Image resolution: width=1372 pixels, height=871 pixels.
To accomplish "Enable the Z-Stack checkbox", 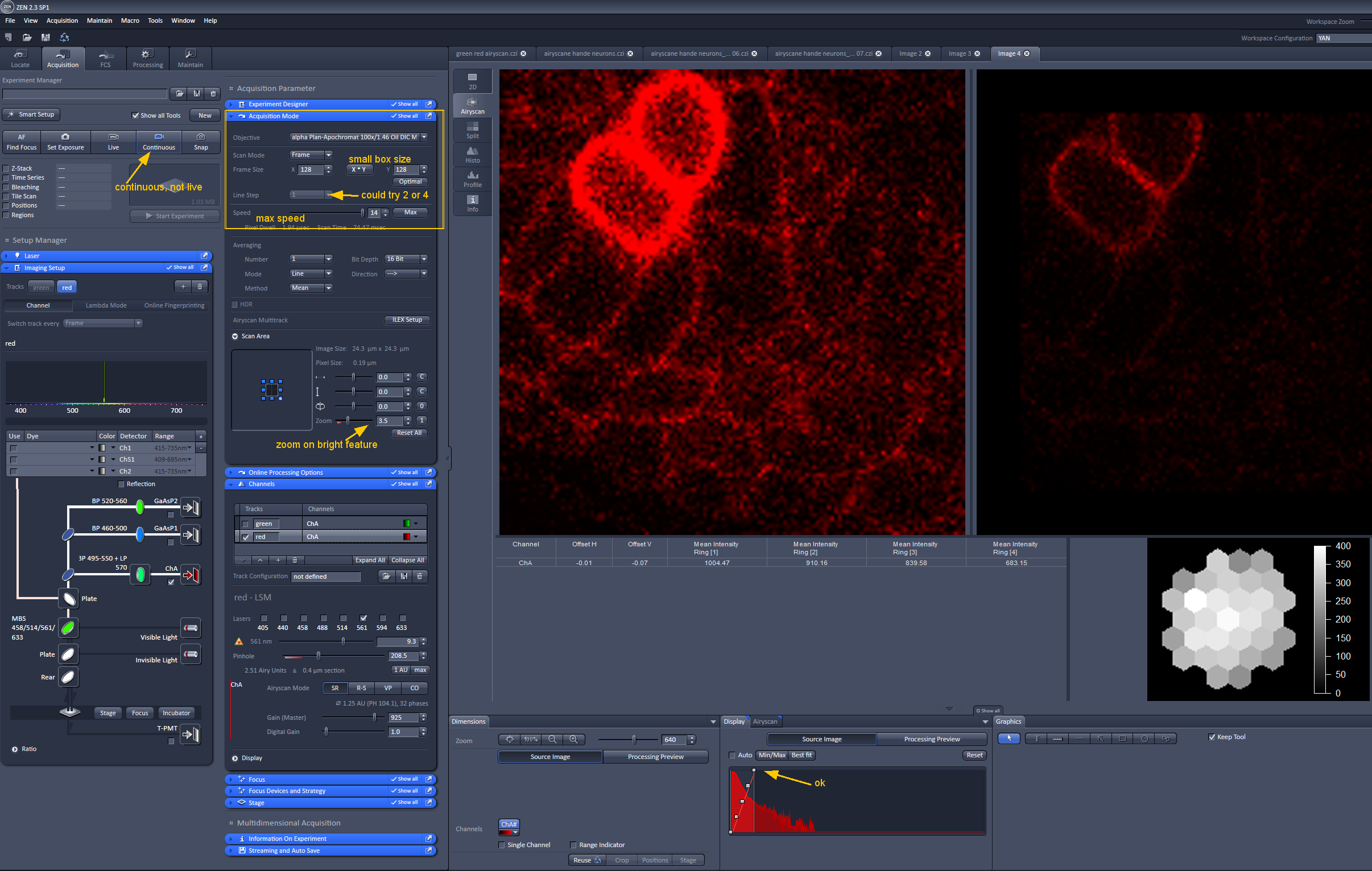I will tap(6, 169).
